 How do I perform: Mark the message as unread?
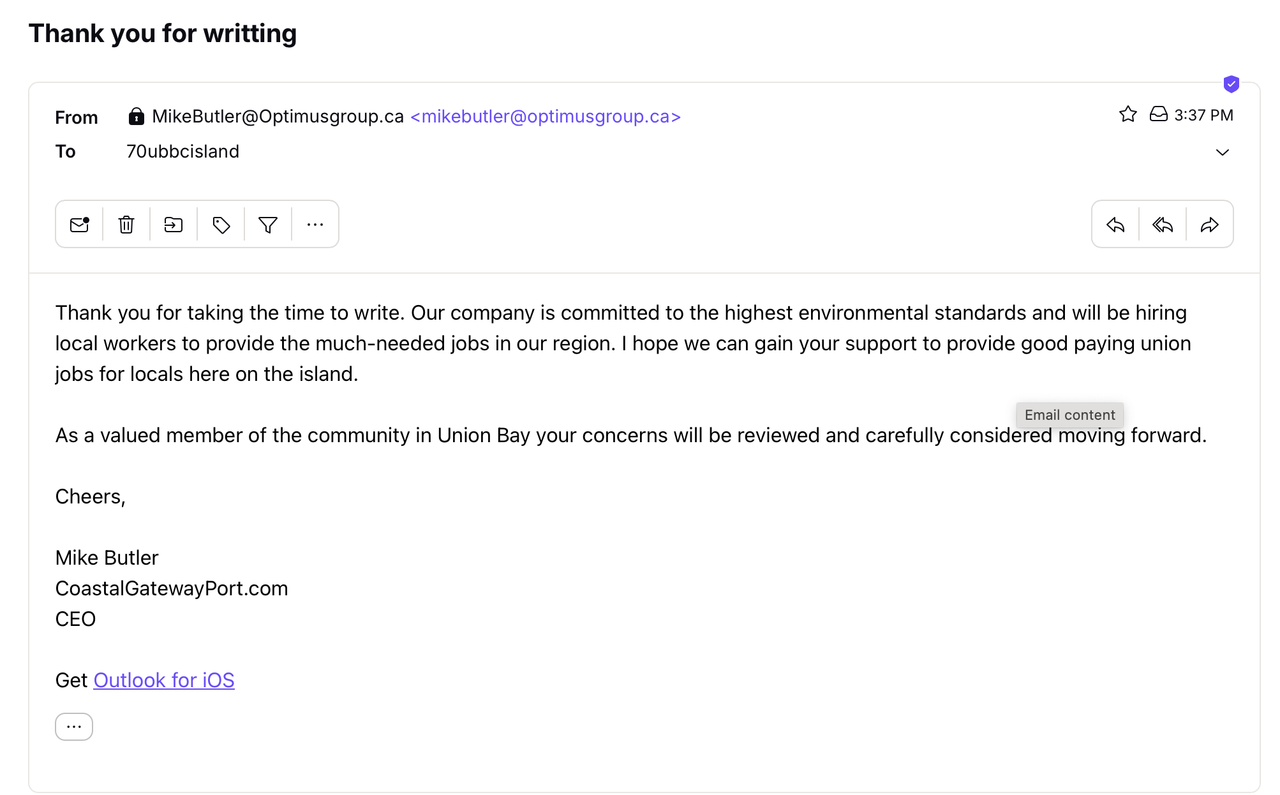pyautogui.click(x=79, y=225)
